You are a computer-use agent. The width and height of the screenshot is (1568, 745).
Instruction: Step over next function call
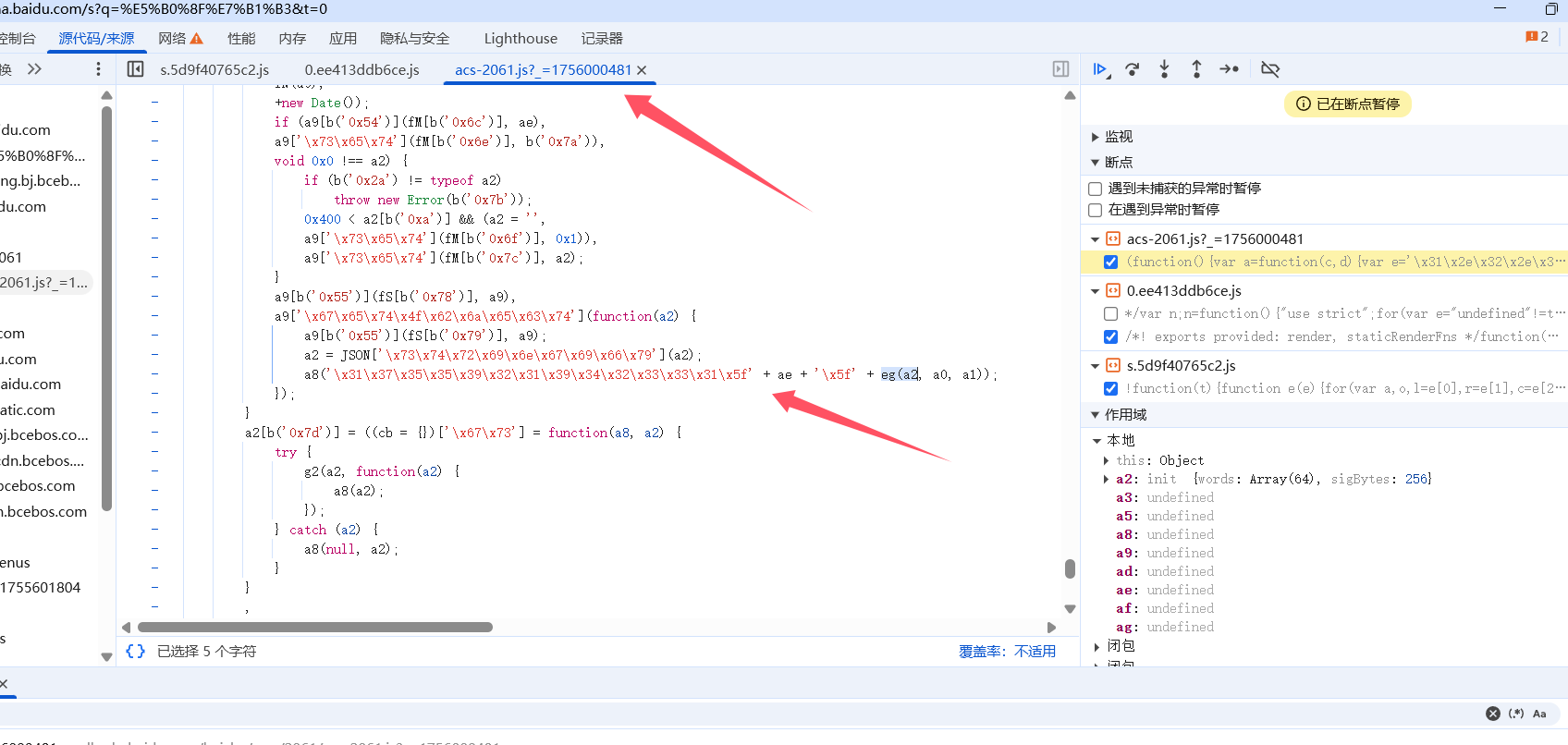click(1133, 69)
